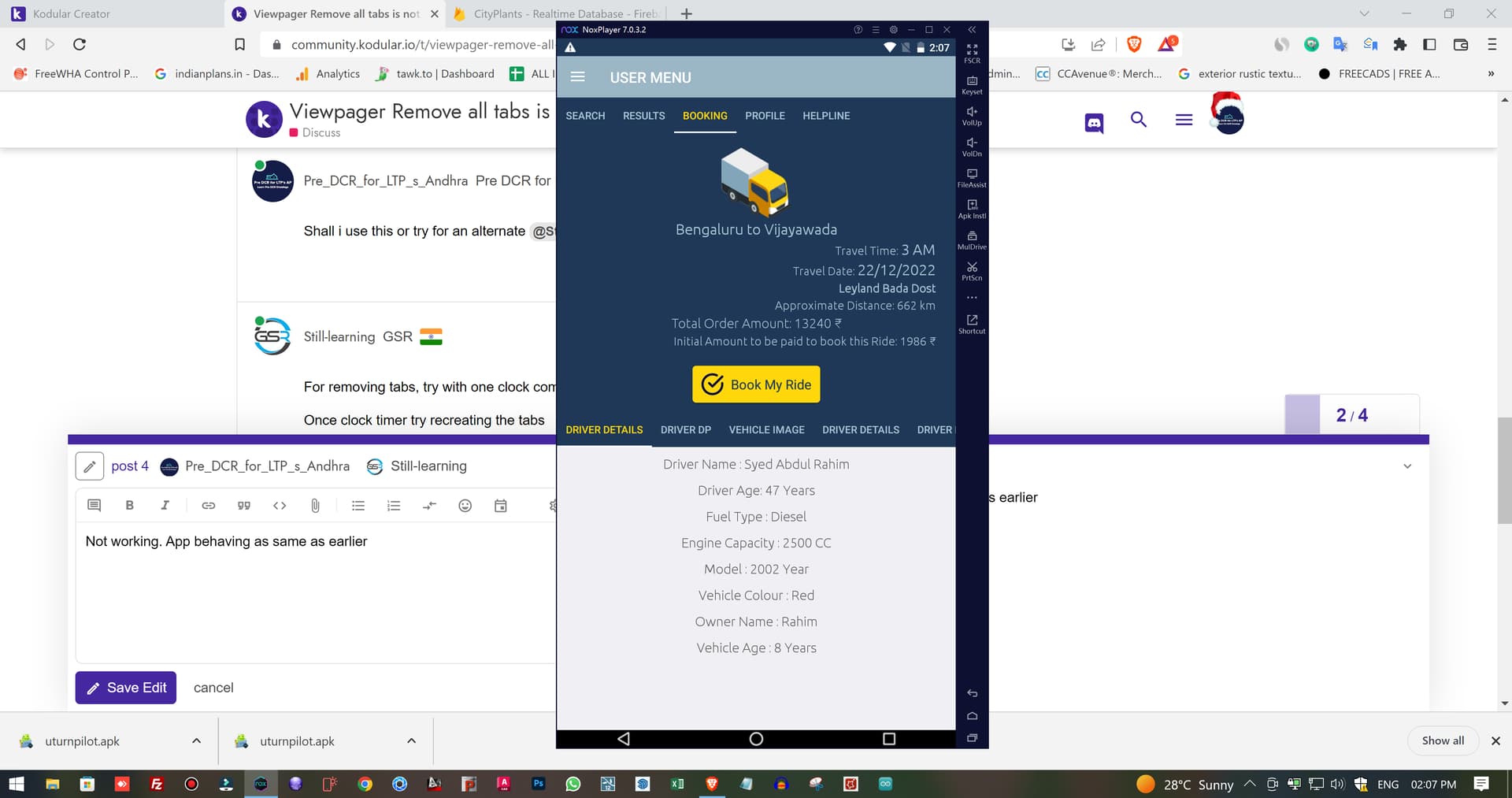Insert an emoji into the reply
Image resolution: width=1512 pixels, height=798 pixels.
point(465,505)
